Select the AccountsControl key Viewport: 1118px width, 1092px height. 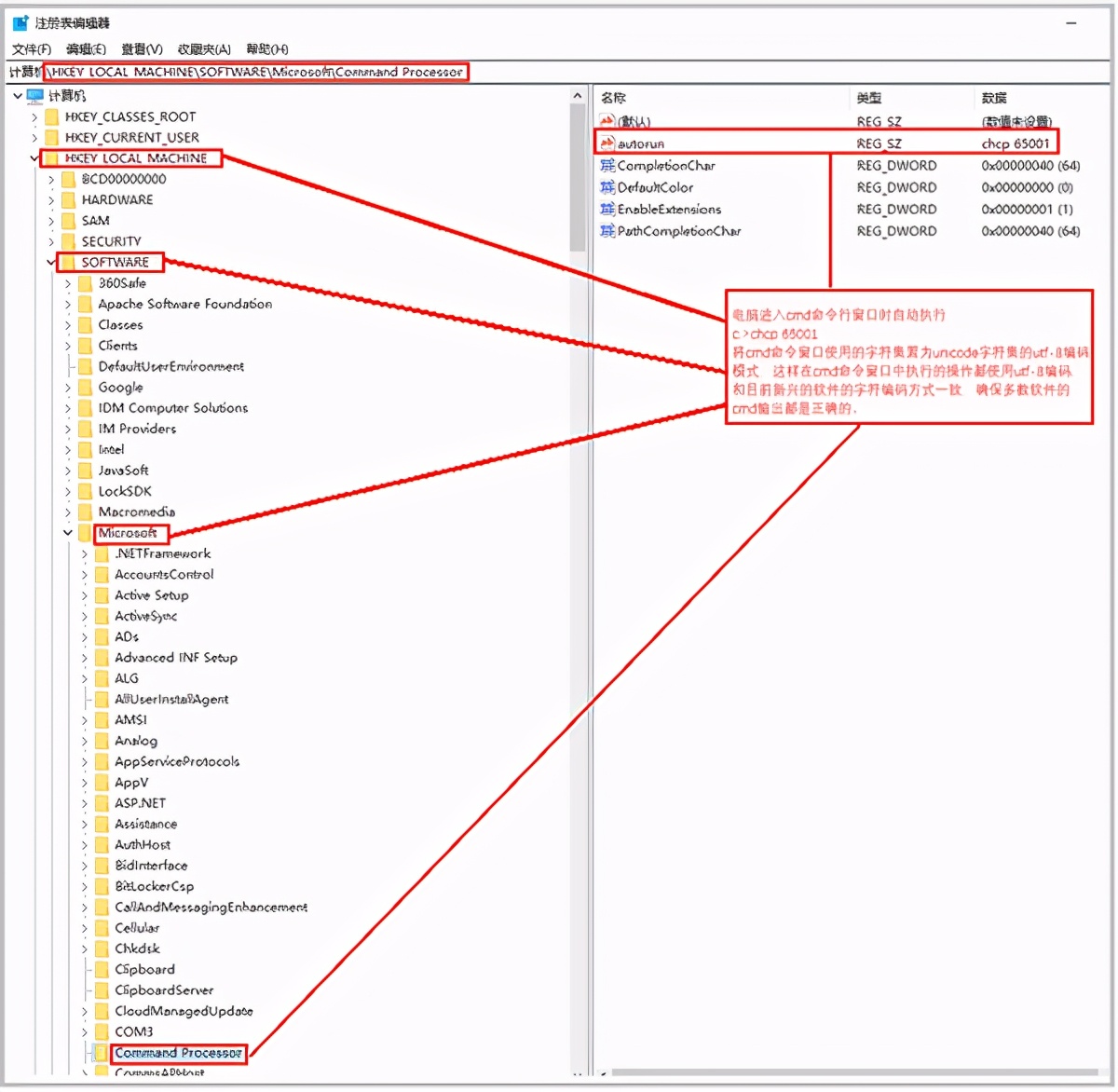(164, 575)
